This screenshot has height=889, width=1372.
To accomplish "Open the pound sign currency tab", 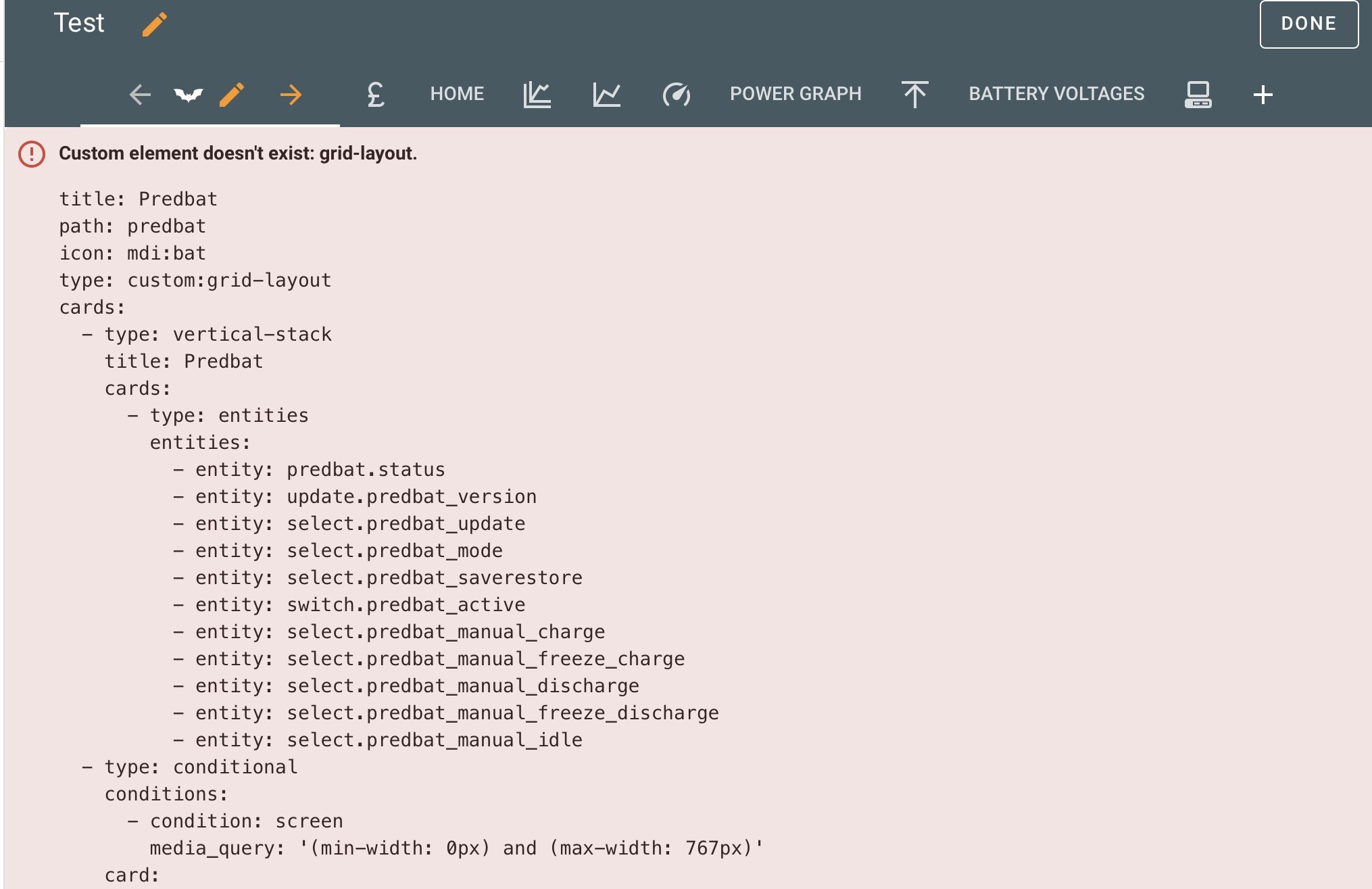I will click(376, 94).
